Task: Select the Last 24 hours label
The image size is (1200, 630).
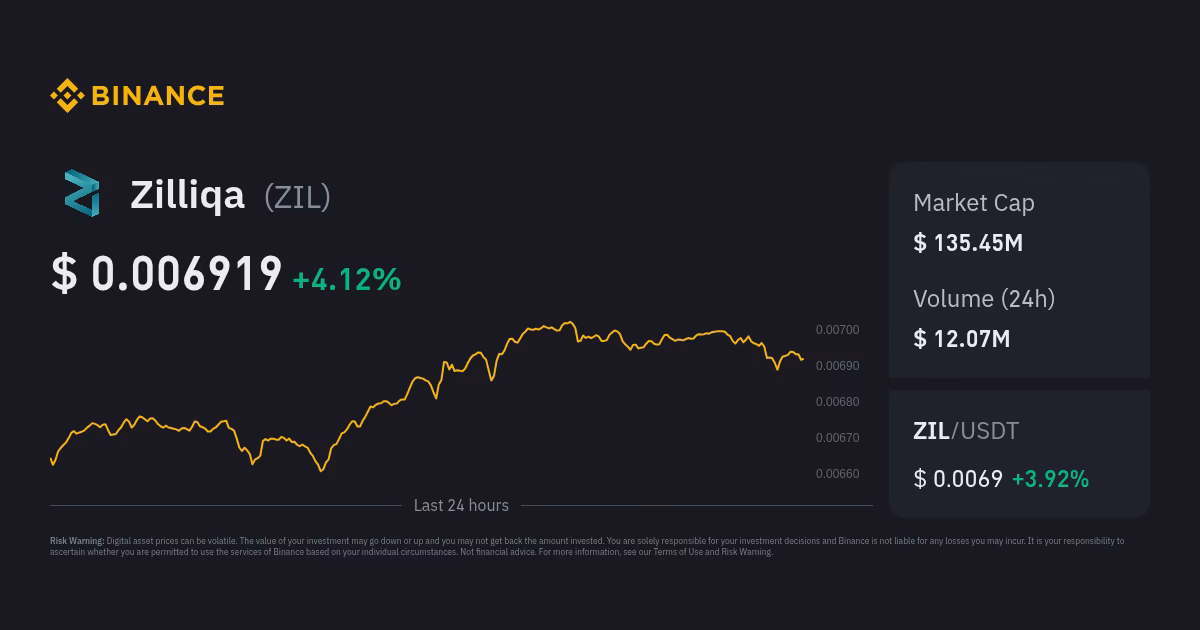Action: point(461,505)
